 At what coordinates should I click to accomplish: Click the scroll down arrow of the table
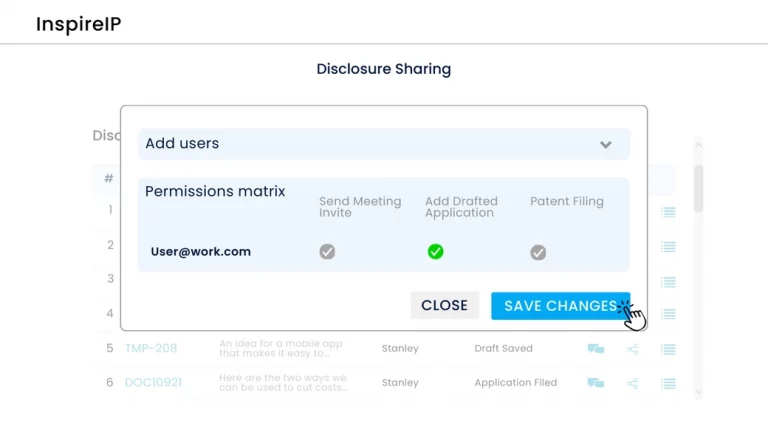[x=698, y=393]
